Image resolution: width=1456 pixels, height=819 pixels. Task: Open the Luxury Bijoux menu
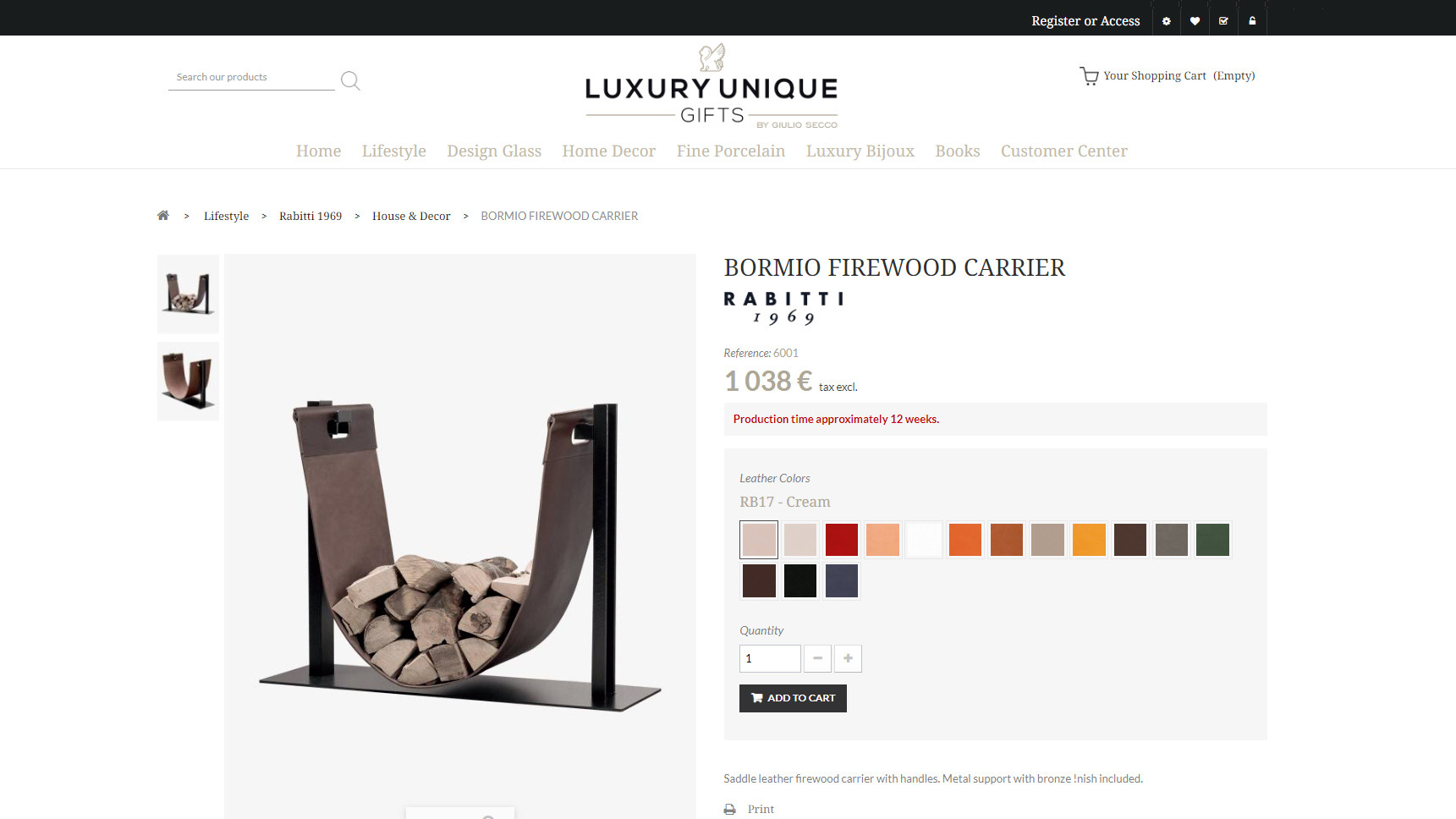pos(860,151)
